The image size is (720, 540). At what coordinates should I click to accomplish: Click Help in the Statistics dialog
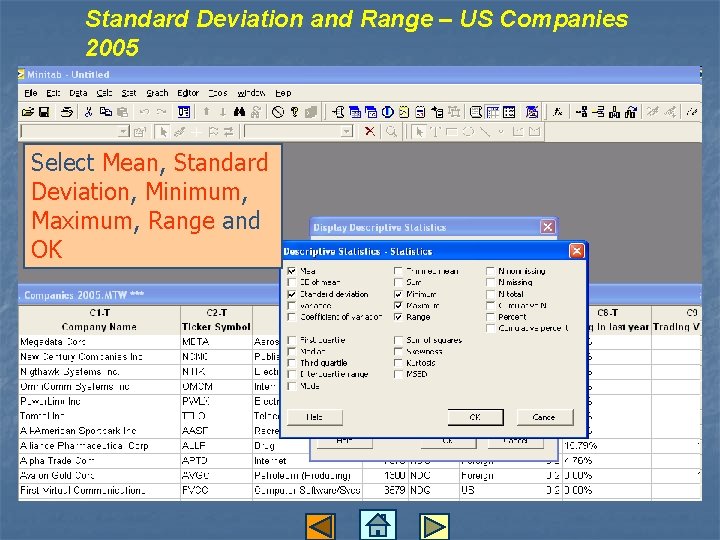pos(315,417)
